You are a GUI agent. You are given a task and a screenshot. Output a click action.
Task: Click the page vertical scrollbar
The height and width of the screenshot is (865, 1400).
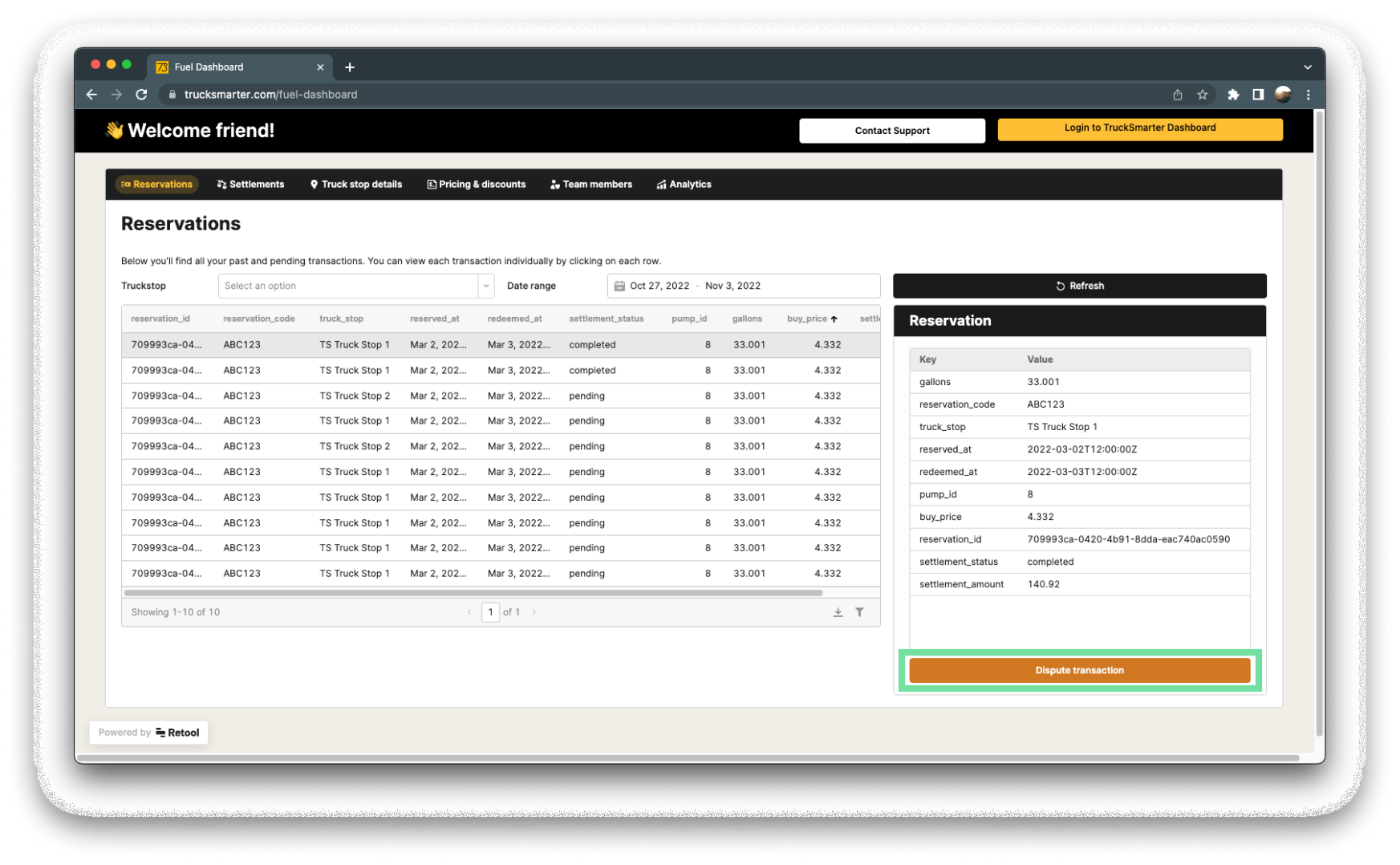1320,423
